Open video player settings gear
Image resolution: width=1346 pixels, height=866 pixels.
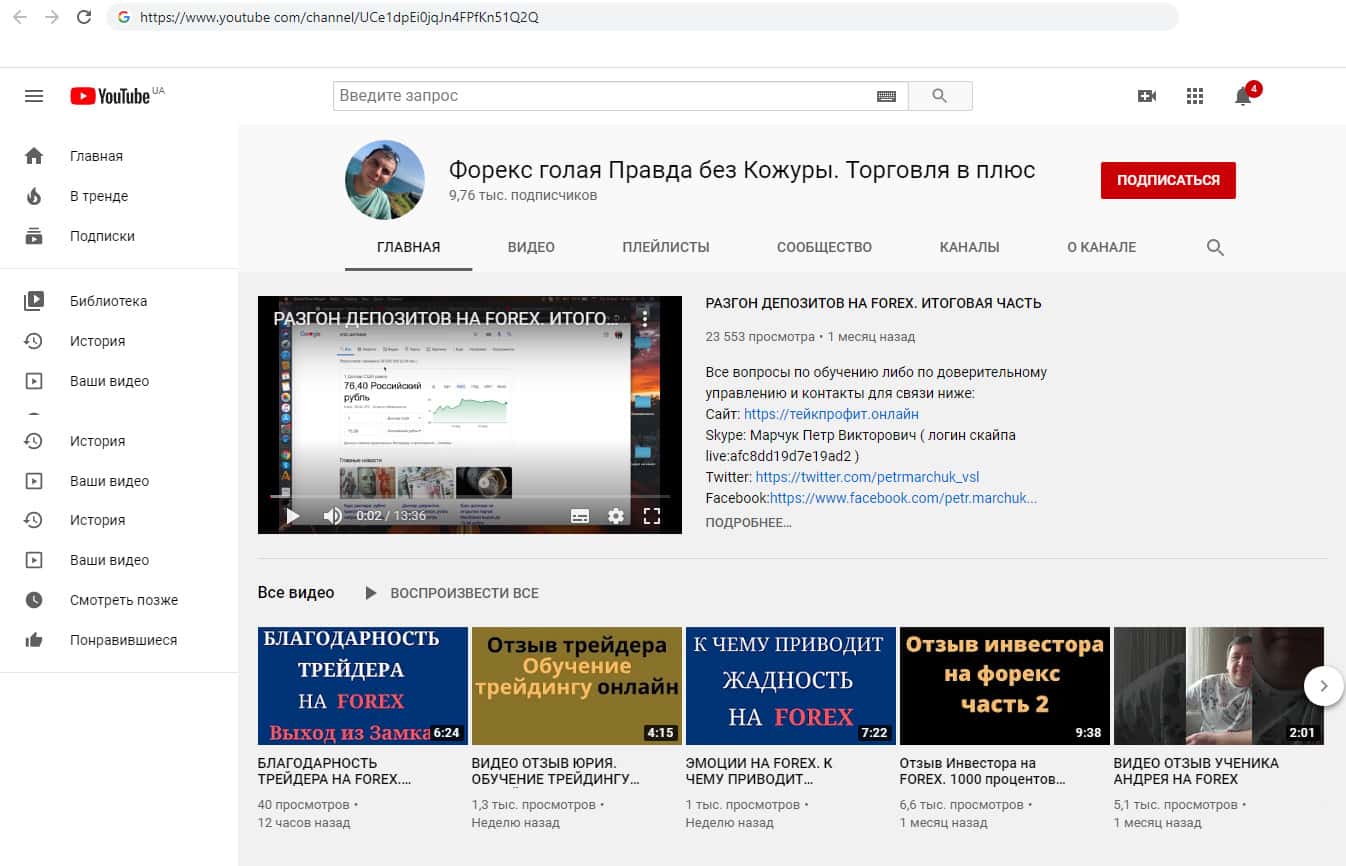pos(616,516)
